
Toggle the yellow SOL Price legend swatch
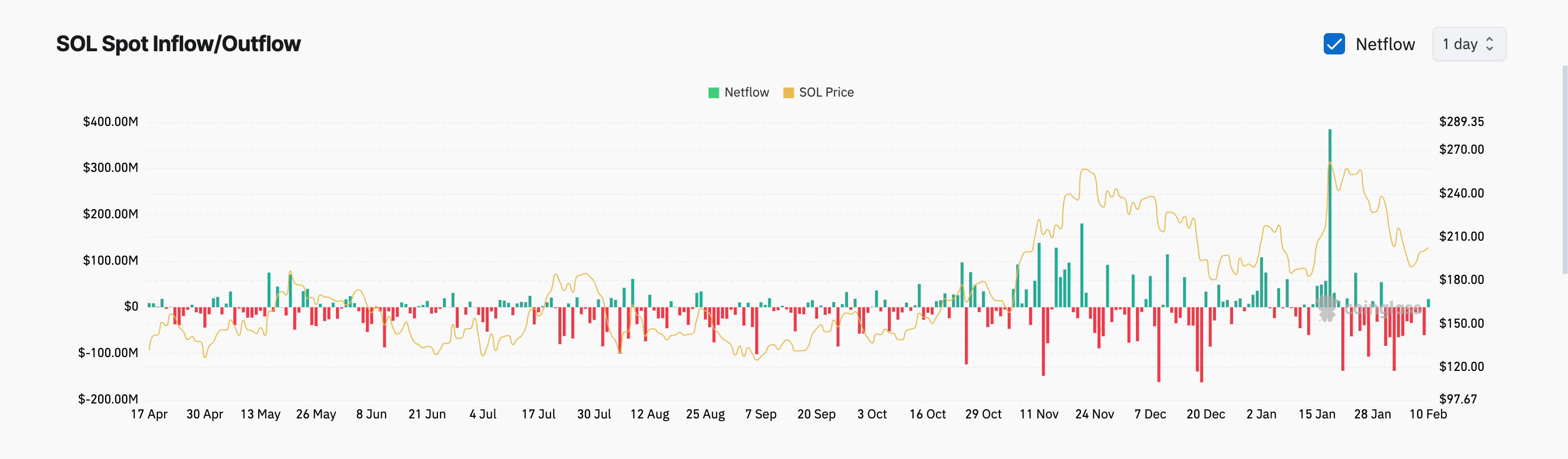[788, 92]
